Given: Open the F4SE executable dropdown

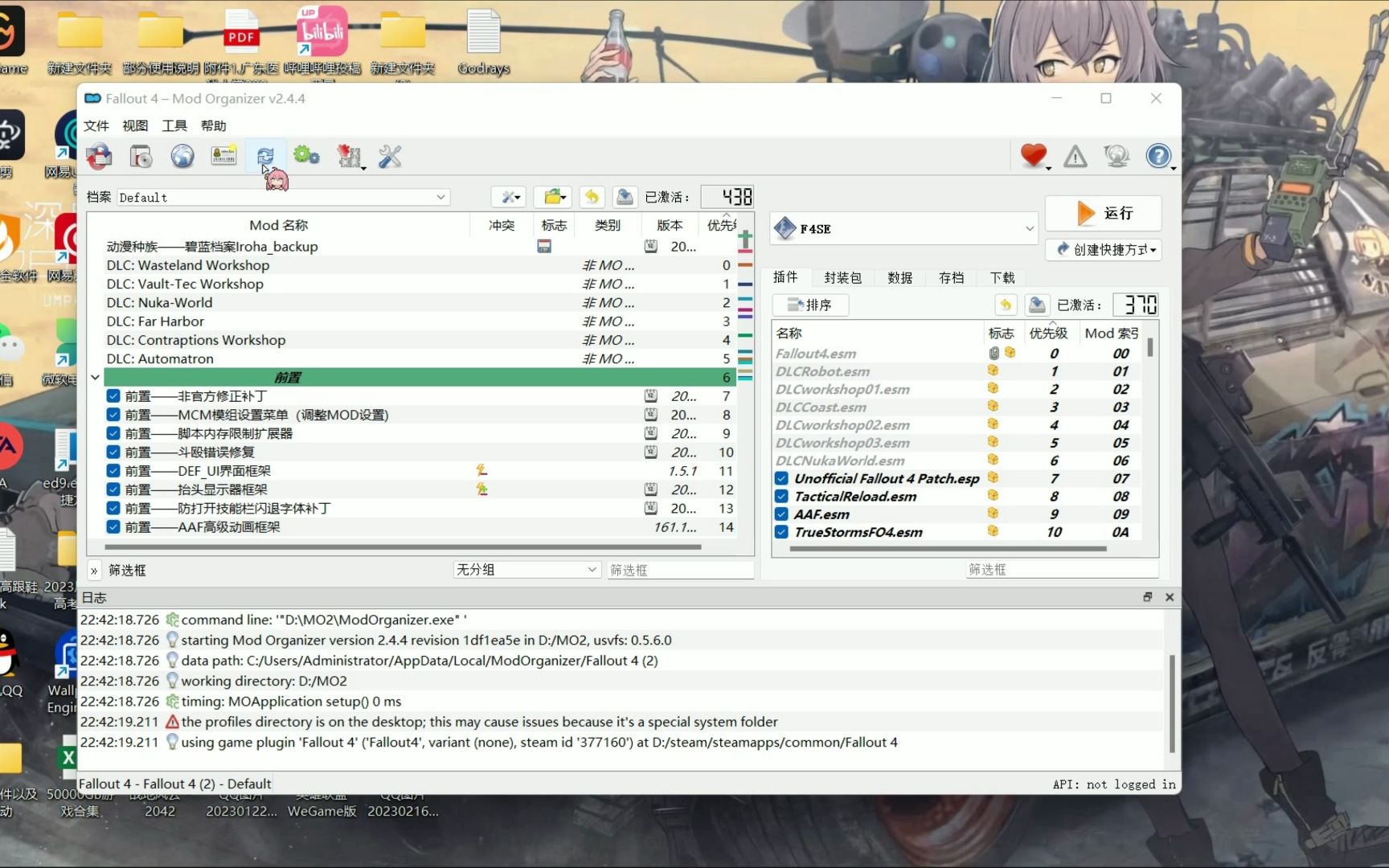Looking at the screenshot, I should click(903, 228).
